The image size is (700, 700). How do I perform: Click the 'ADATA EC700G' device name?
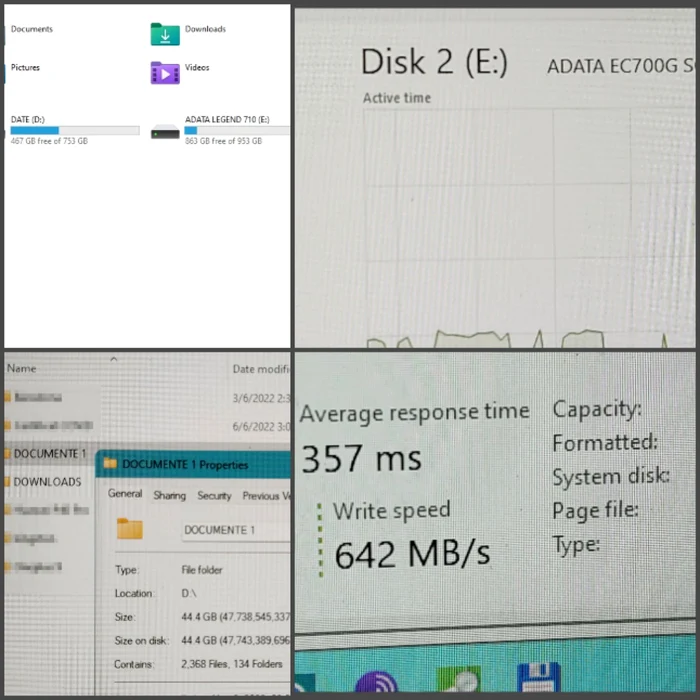click(612, 66)
